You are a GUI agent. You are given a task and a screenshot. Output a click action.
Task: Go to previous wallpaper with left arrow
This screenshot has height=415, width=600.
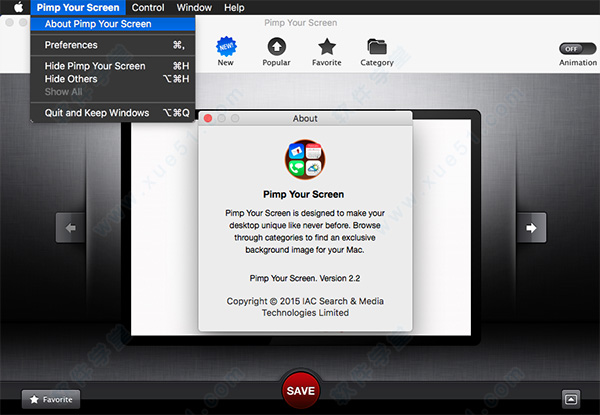[70, 228]
